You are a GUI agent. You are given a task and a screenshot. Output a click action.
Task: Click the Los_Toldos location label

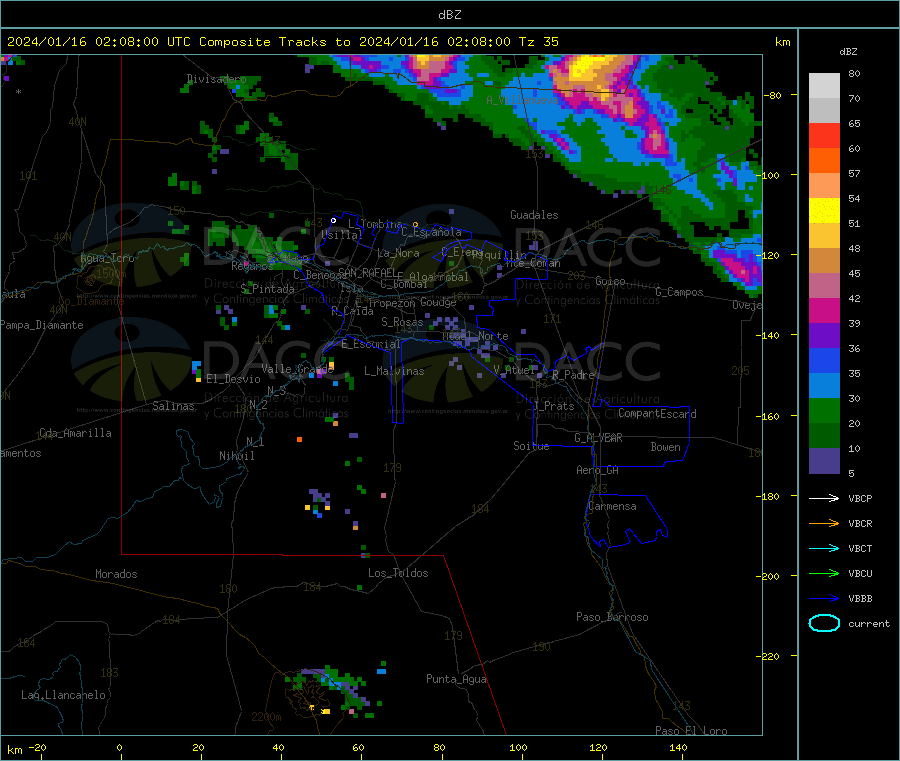(398, 573)
